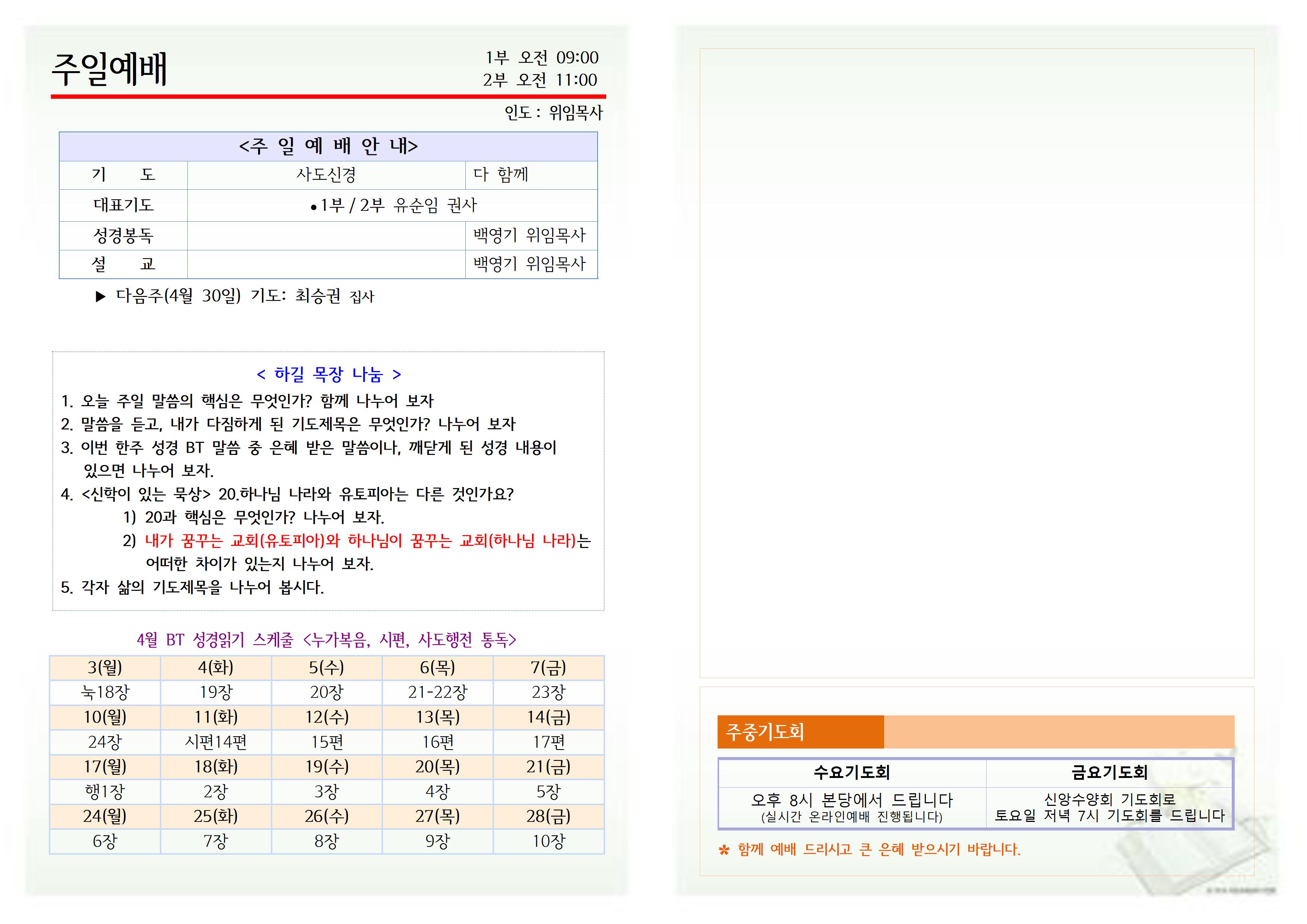This screenshot has width=1307, height=924.
Task: Click the 주일예배 main heading
Action: [x=109, y=69]
